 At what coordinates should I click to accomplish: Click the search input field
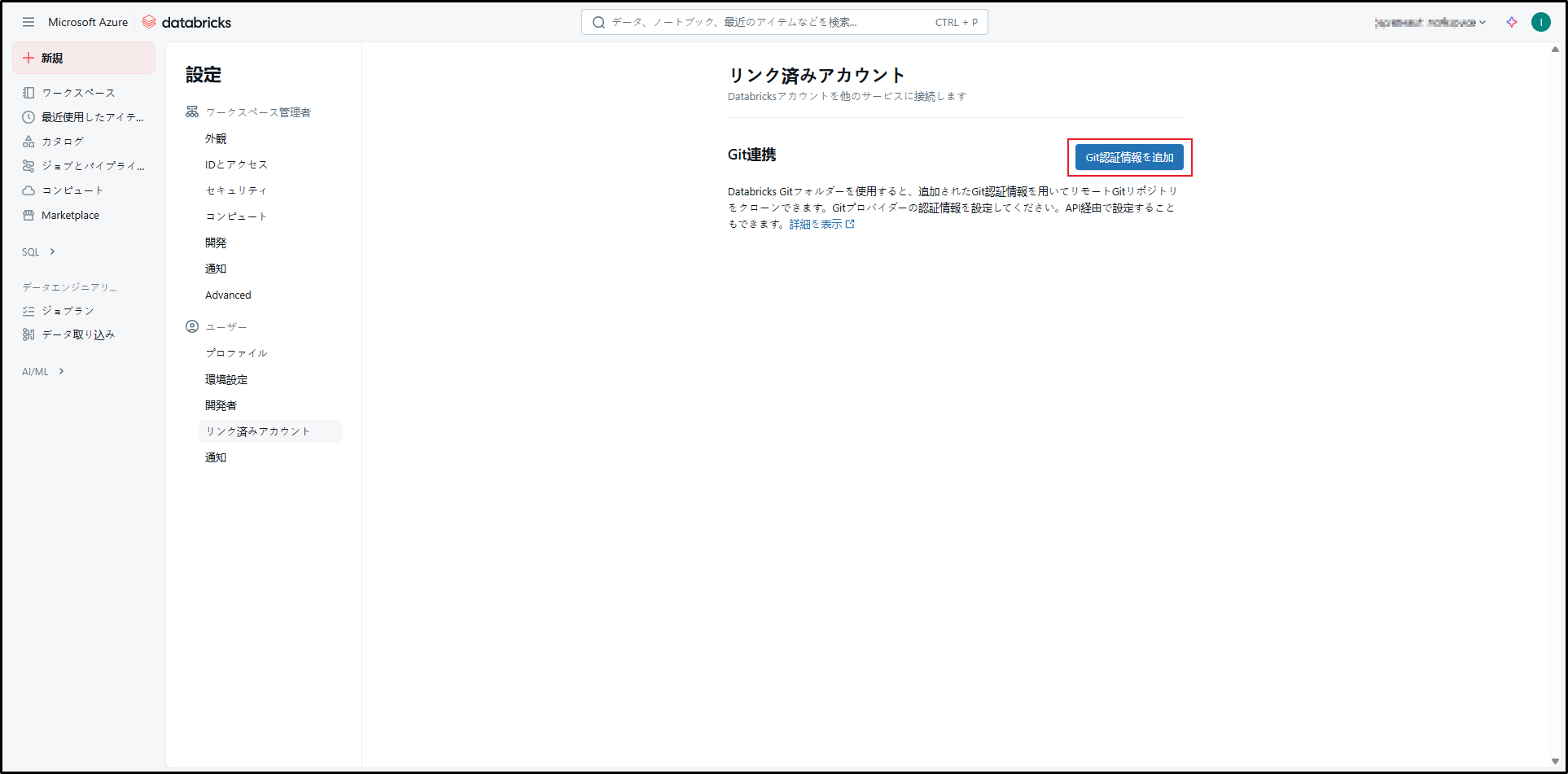765,22
